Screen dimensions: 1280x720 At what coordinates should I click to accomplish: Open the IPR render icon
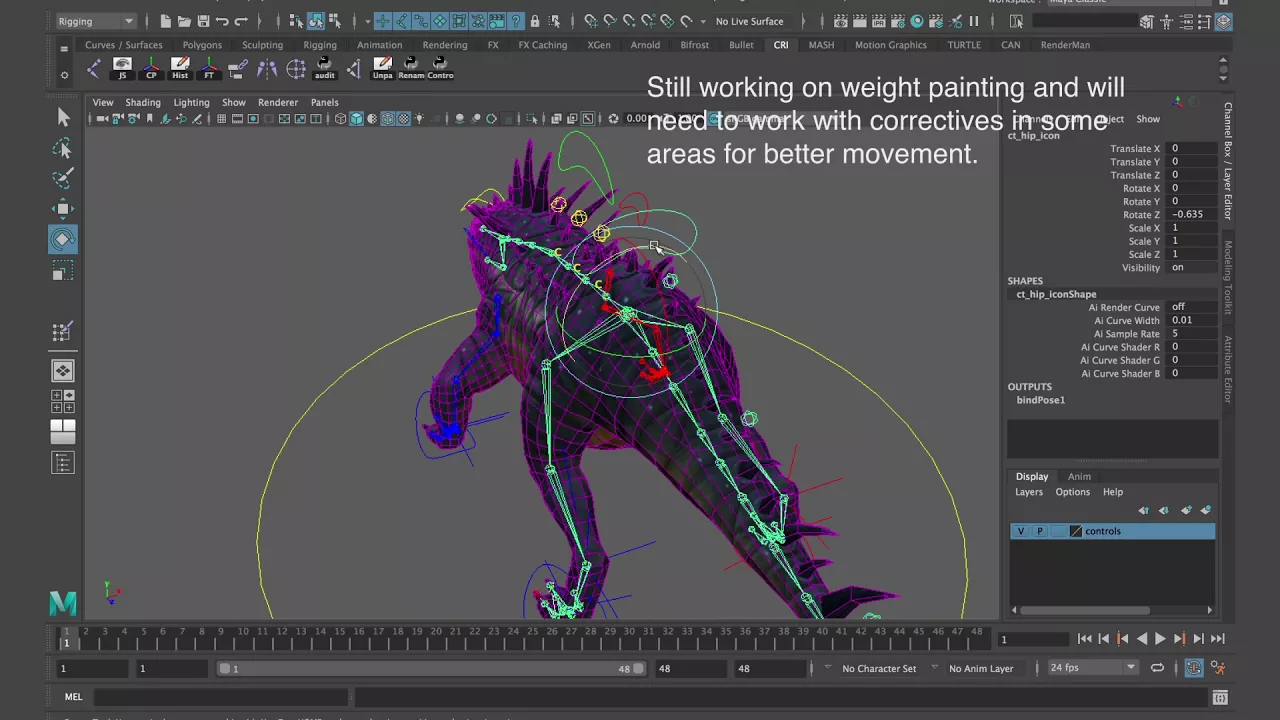click(878, 21)
